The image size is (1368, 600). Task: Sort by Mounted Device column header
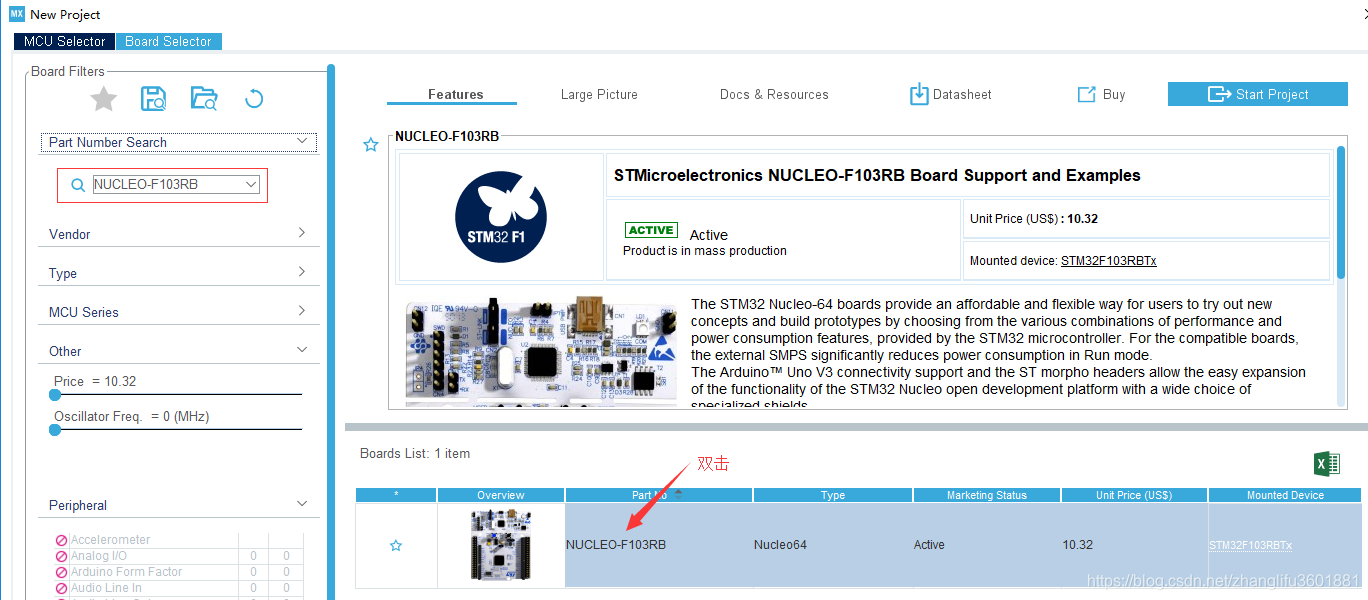[1285, 495]
